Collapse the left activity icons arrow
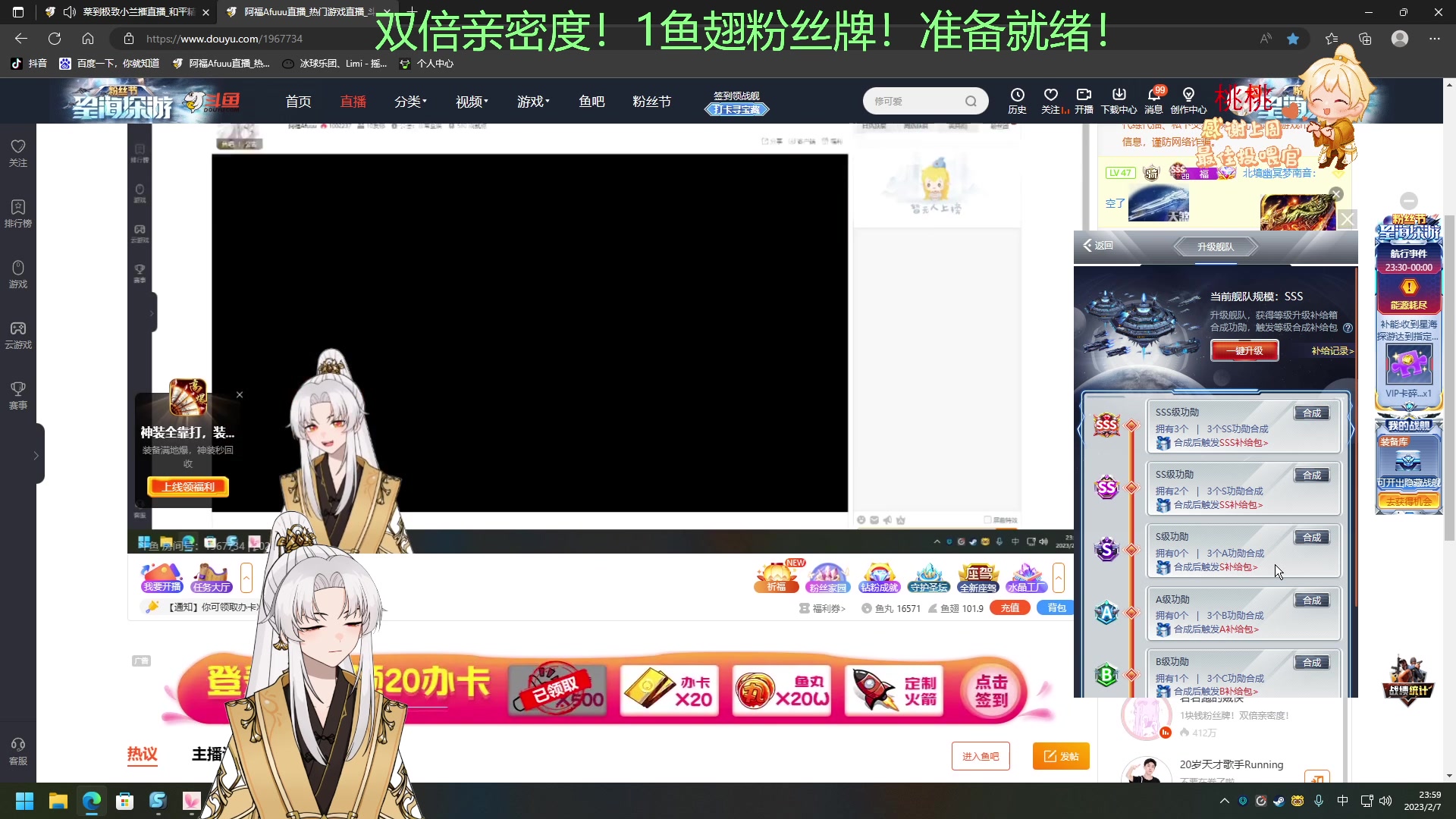The height and width of the screenshot is (819, 1456). point(246,578)
